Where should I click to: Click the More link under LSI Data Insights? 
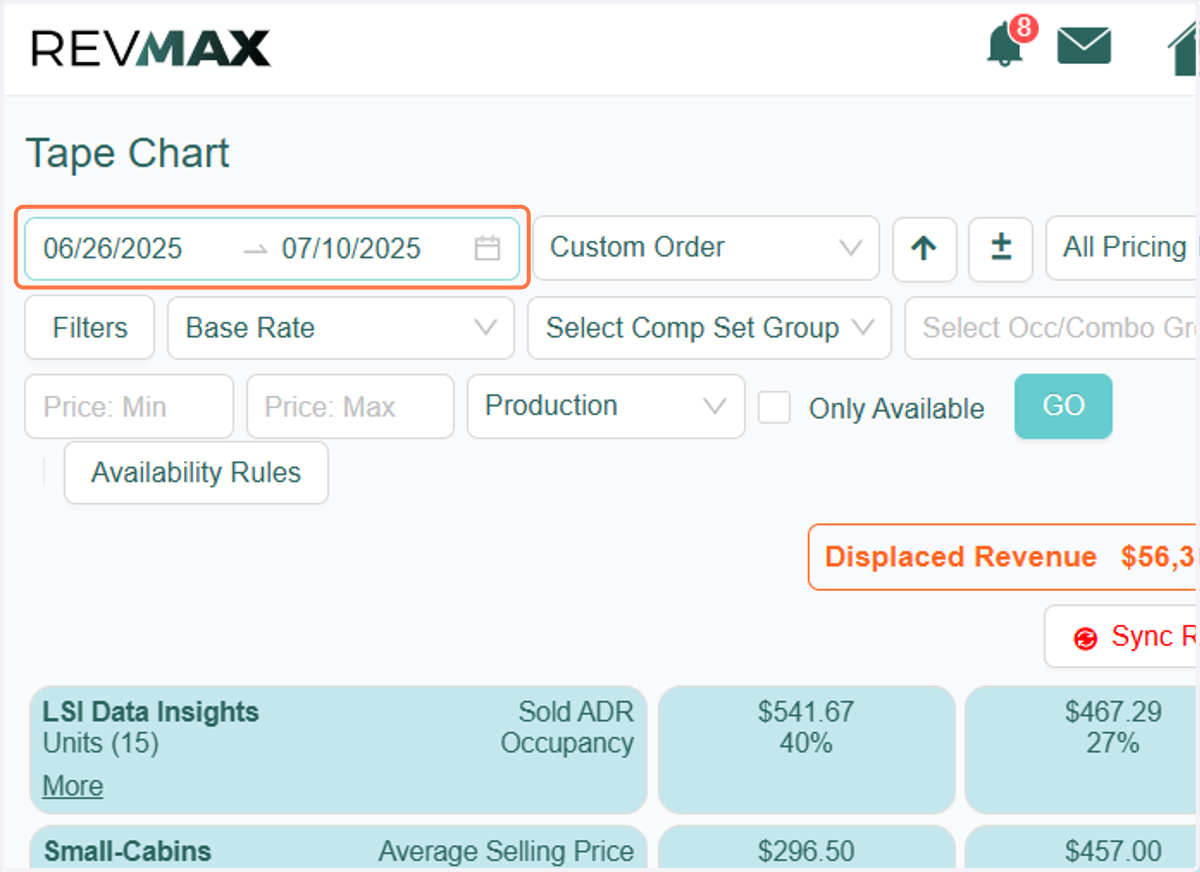(73, 787)
